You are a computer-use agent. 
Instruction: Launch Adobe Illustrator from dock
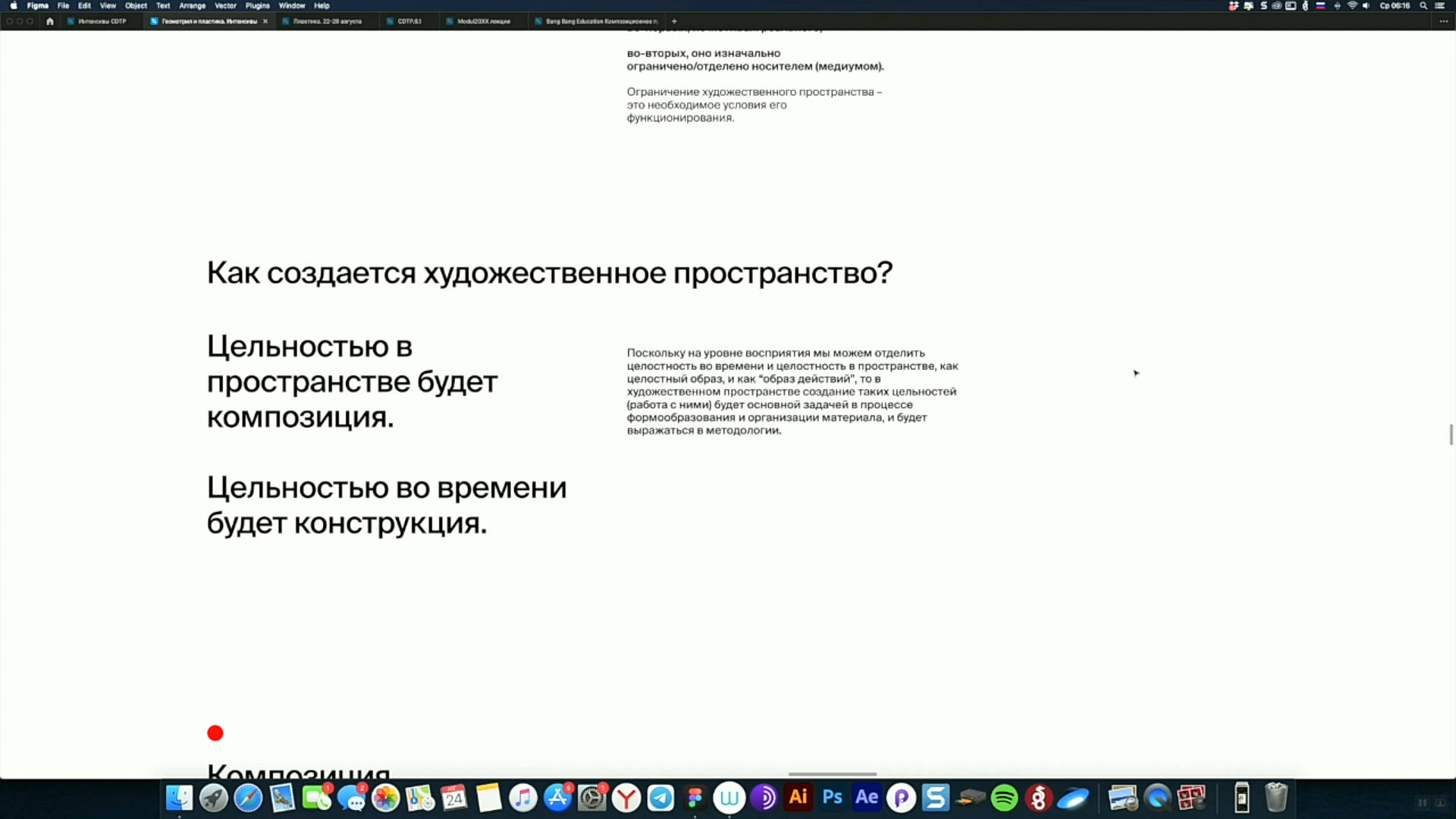798,798
